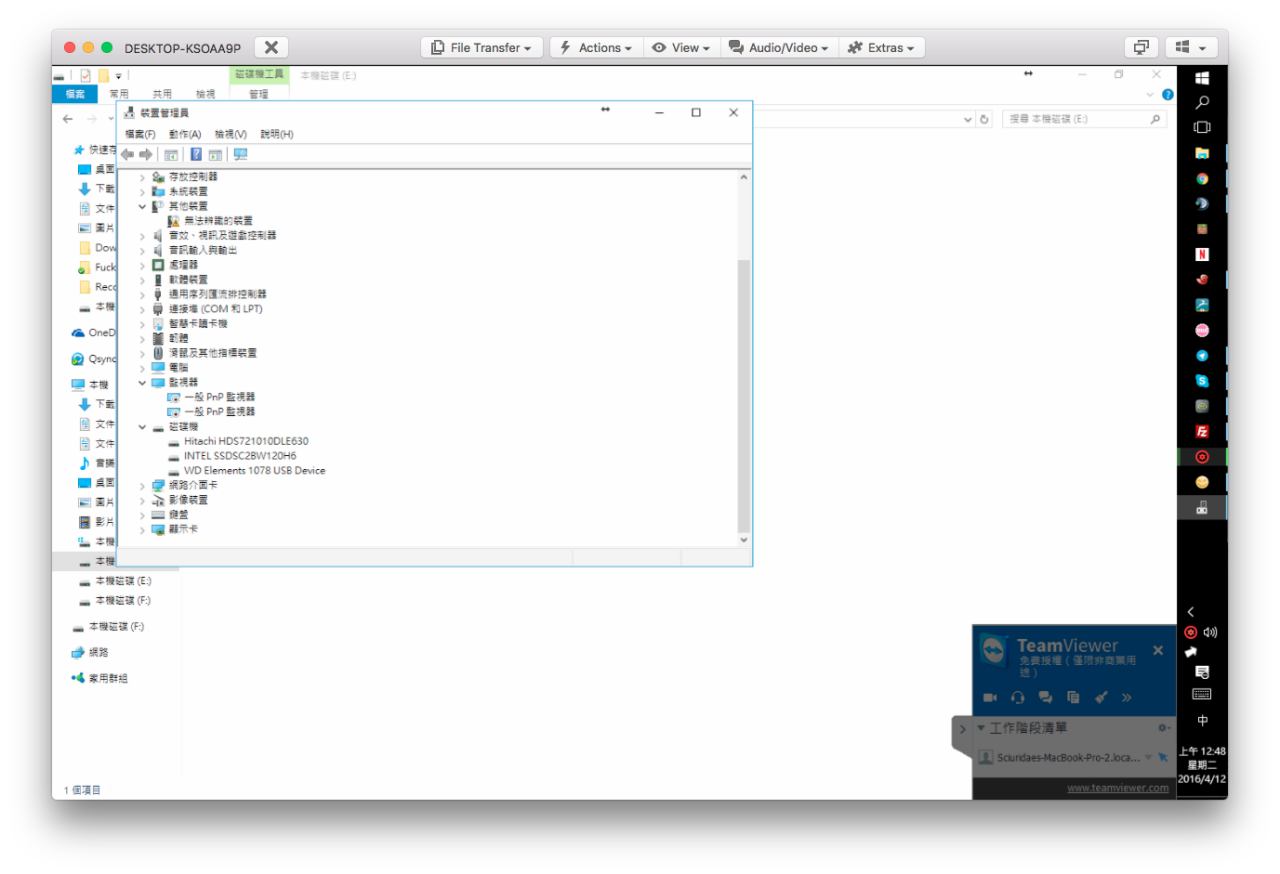
Task: Open 檢視(V) menu in Device Manager
Action: pyautogui.click(x=230, y=134)
